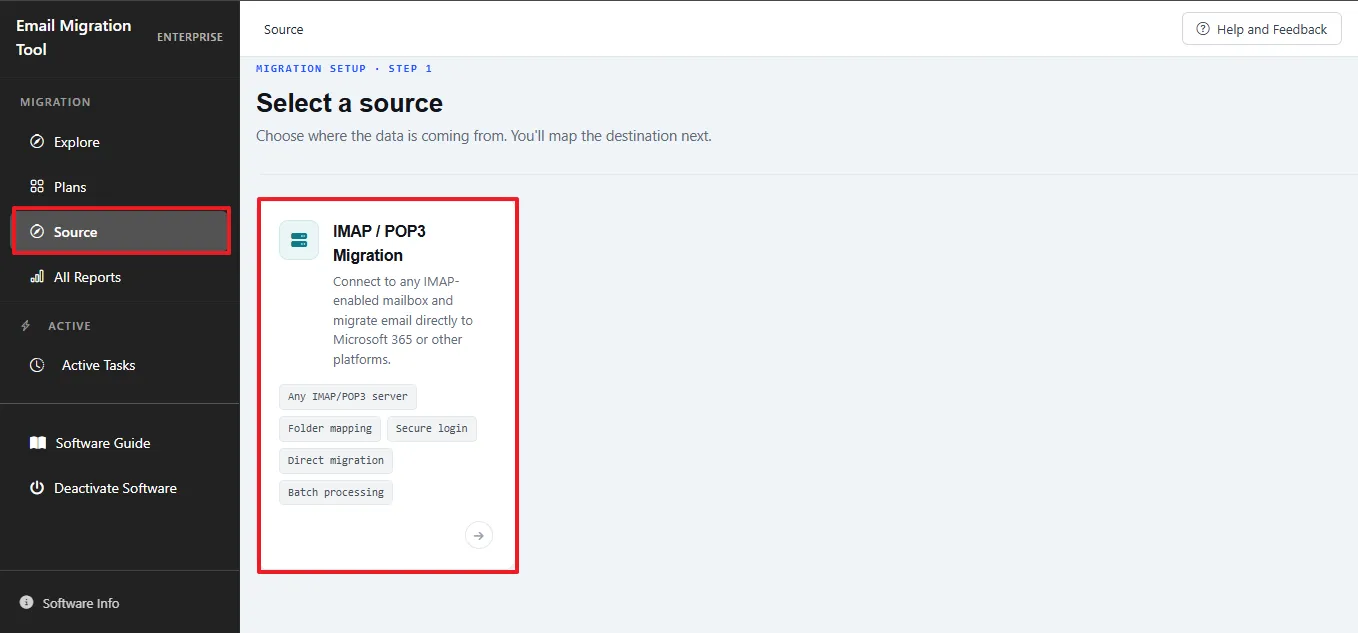The width and height of the screenshot is (1358, 633).
Task: Click the arrow button on IMAP card
Action: coord(479,536)
